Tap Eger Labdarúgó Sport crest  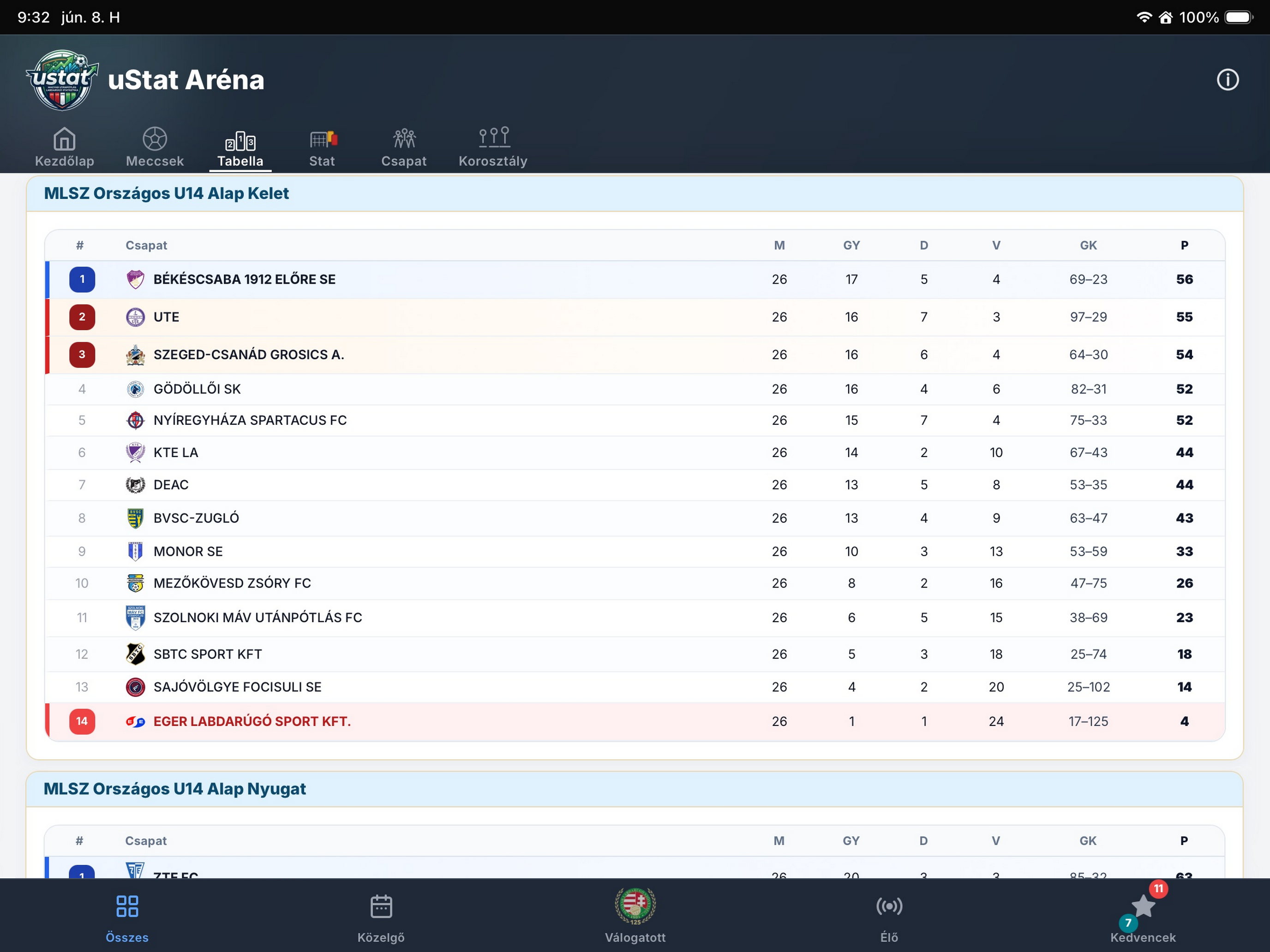tap(136, 721)
